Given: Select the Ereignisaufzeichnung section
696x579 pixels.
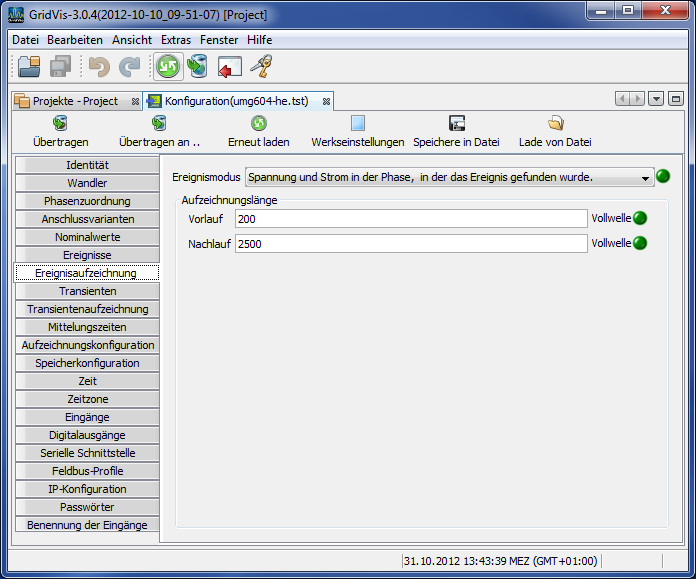Looking at the screenshot, I should point(87,273).
